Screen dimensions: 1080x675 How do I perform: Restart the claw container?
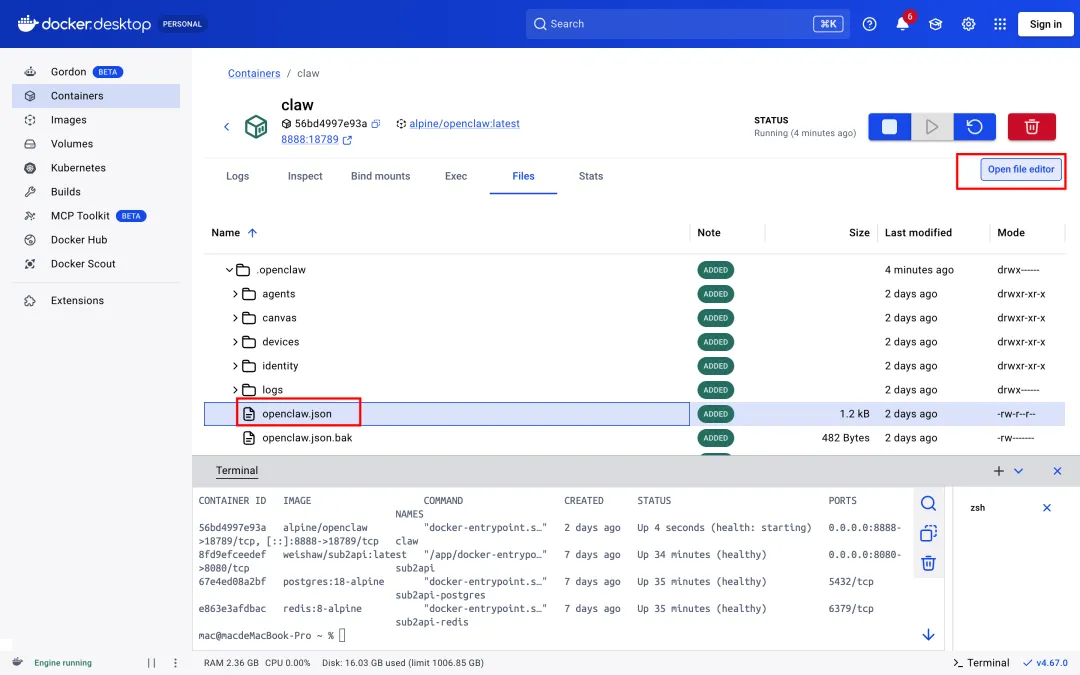pyautogui.click(x=974, y=127)
